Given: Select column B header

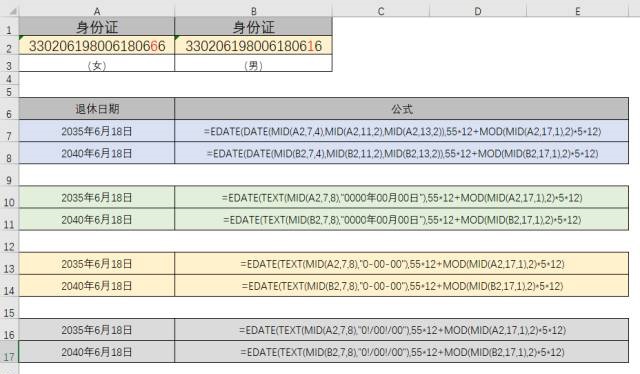Looking at the screenshot, I should pos(253,11).
